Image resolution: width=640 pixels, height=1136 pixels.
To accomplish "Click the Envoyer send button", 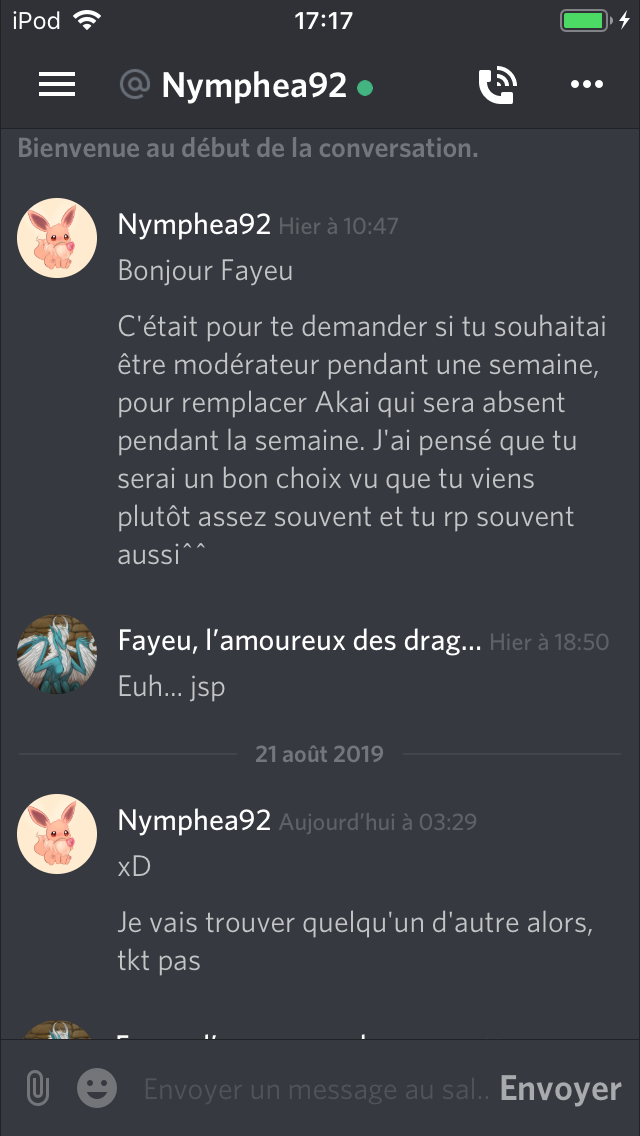I will click(x=560, y=1089).
